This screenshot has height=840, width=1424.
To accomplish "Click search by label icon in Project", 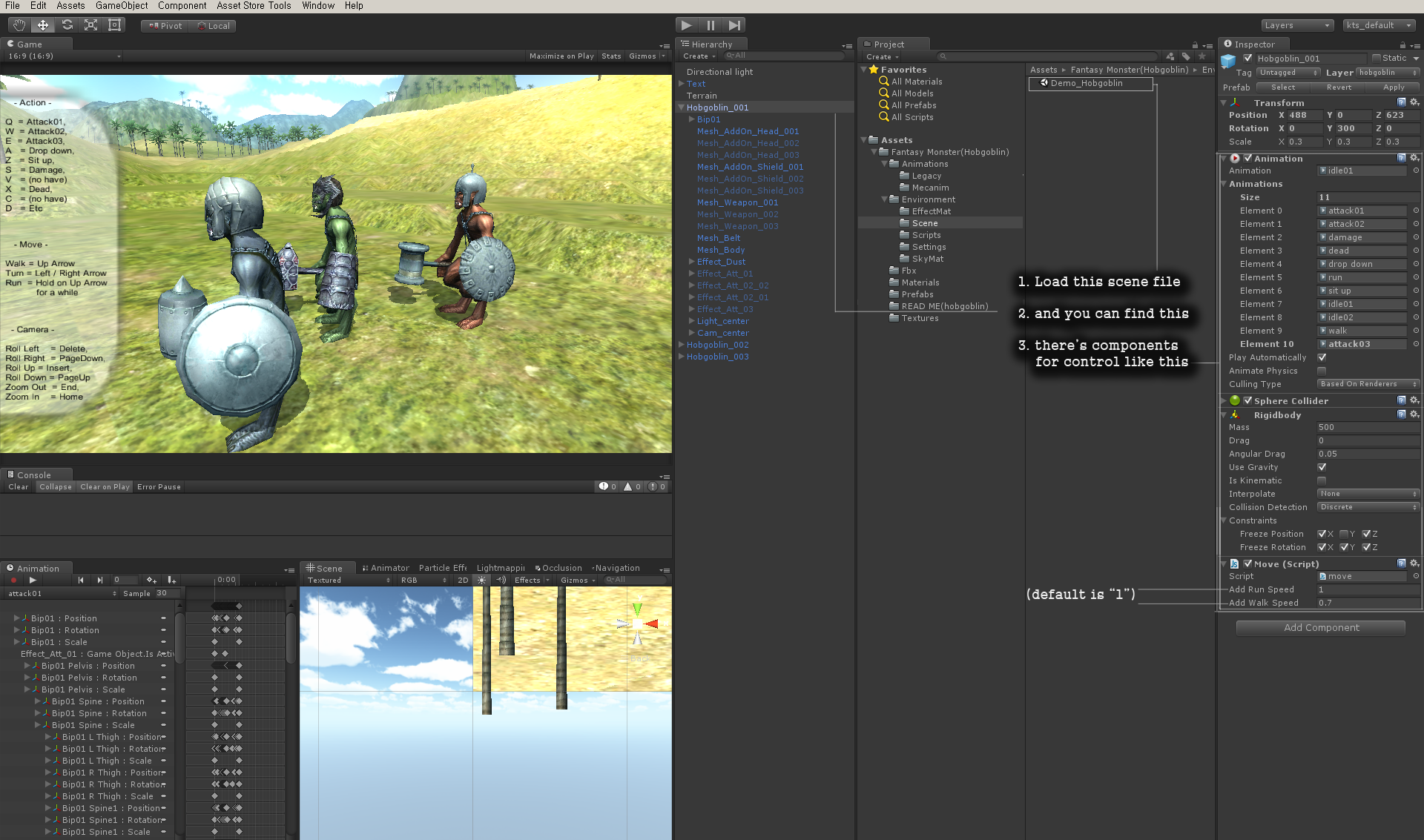I will tap(1186, 56).
